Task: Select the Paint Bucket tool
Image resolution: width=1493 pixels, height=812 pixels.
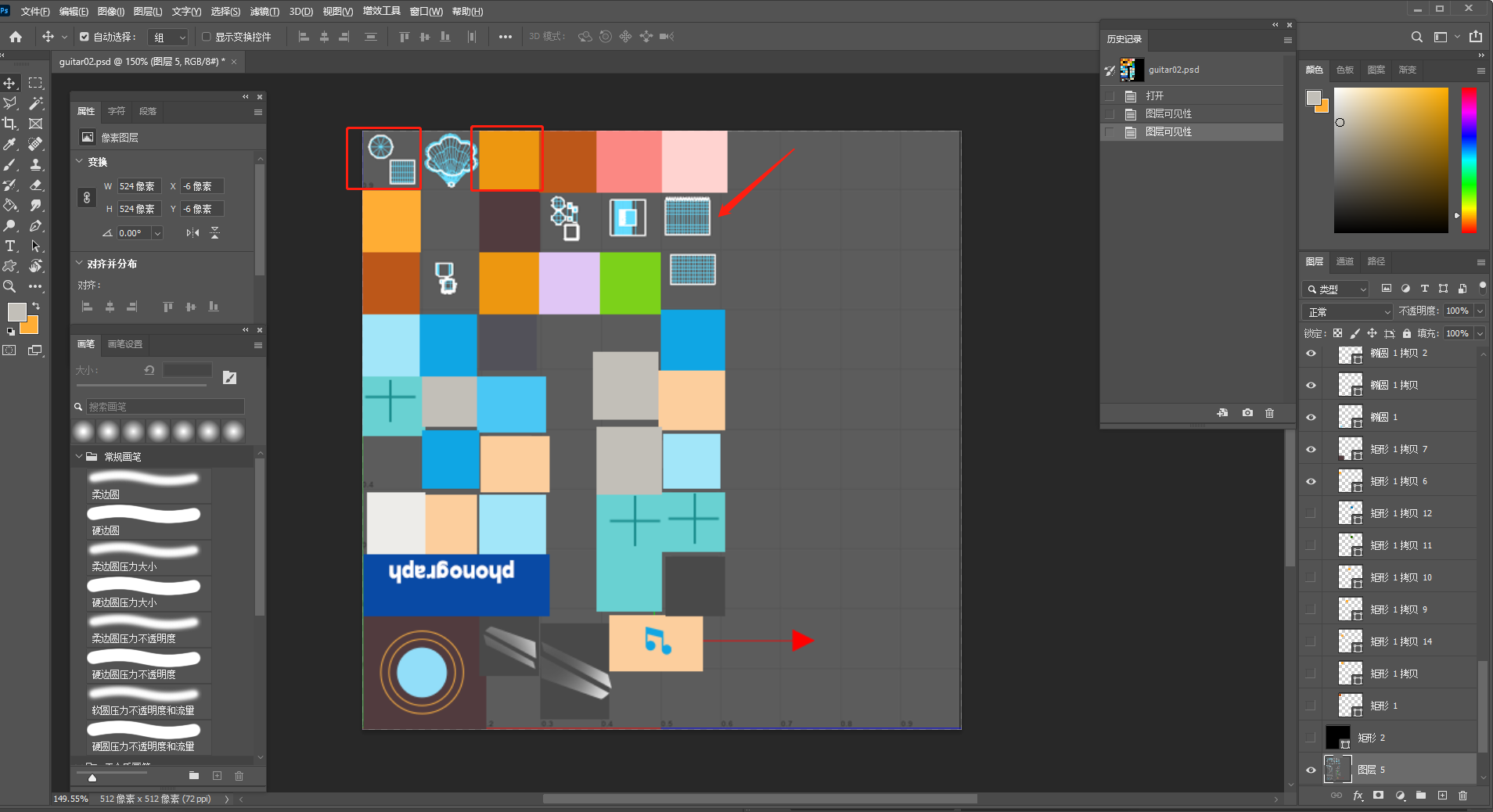Action: (x=10, y=205)
